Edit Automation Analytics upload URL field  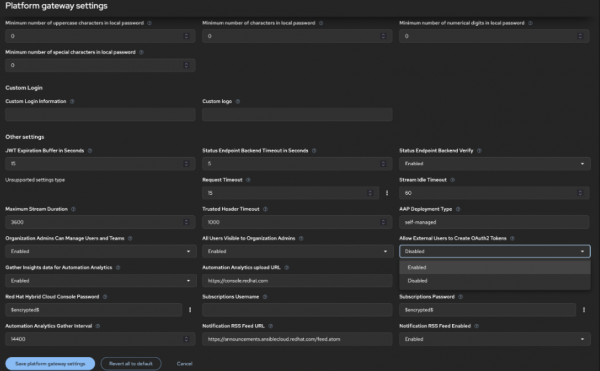297,281
